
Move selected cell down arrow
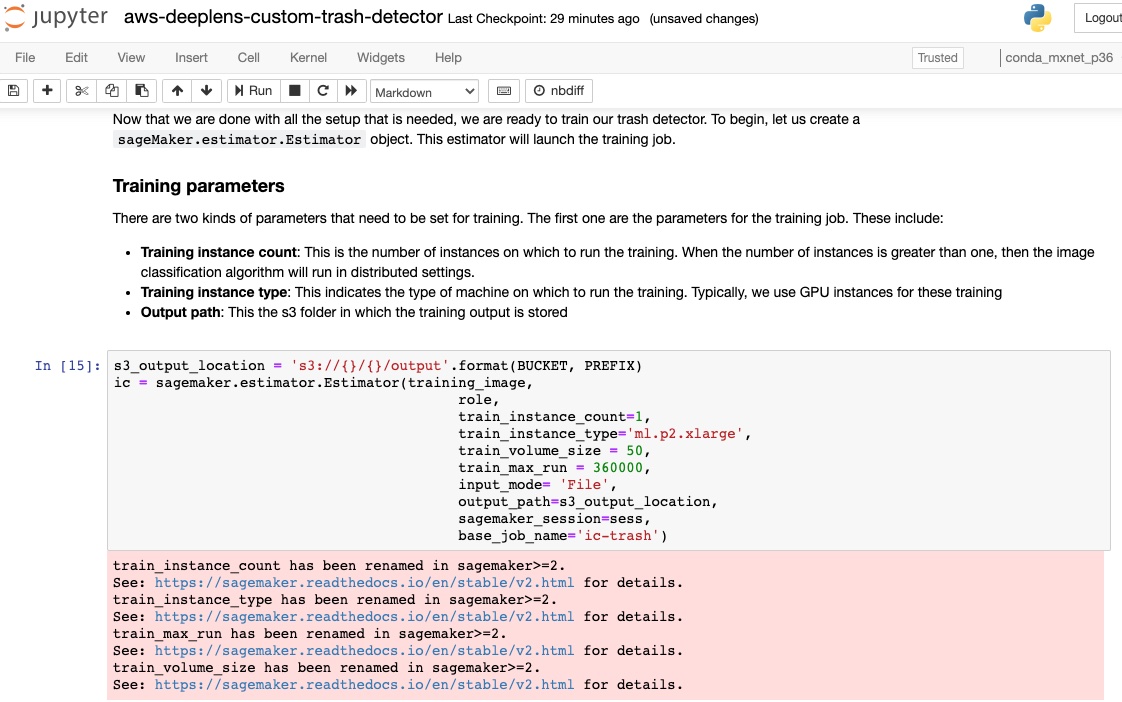point(207,91)
